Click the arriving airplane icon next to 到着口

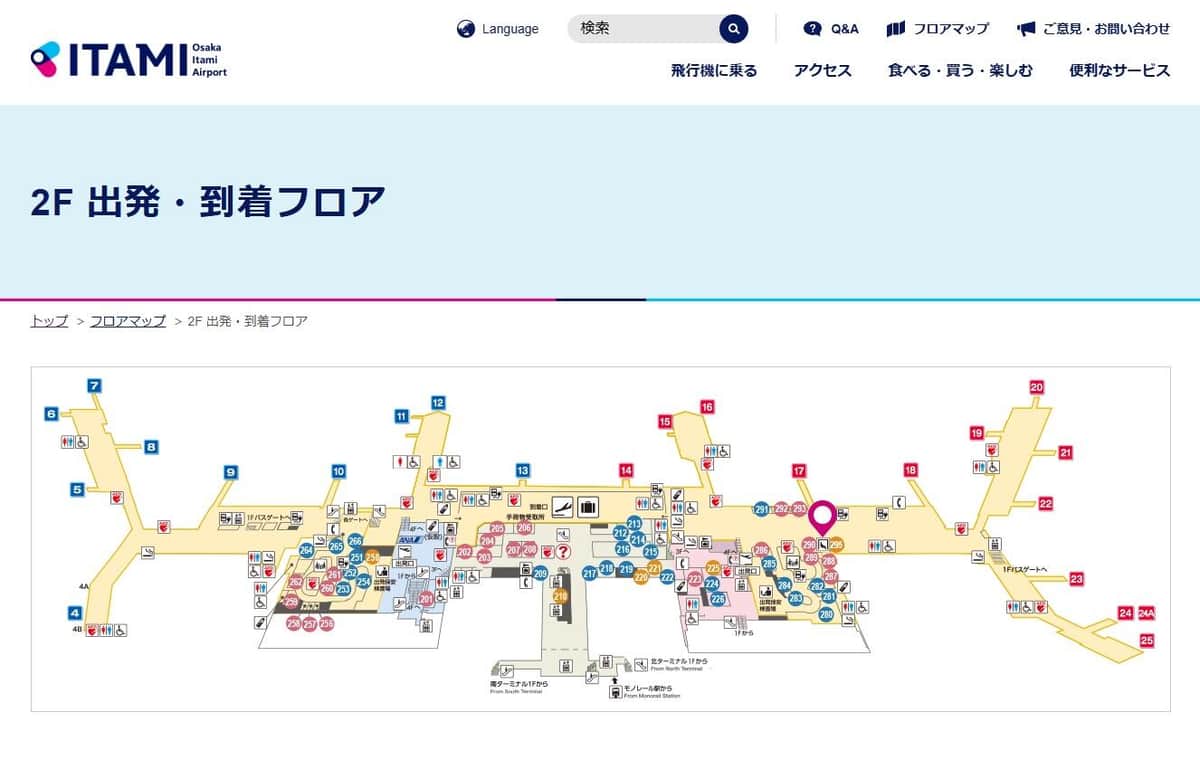(x=562, y=506)
